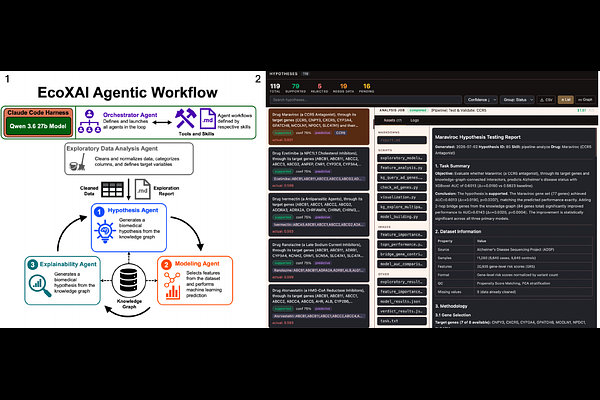
Task: Toggle the List view button
Action: (565, 100)
